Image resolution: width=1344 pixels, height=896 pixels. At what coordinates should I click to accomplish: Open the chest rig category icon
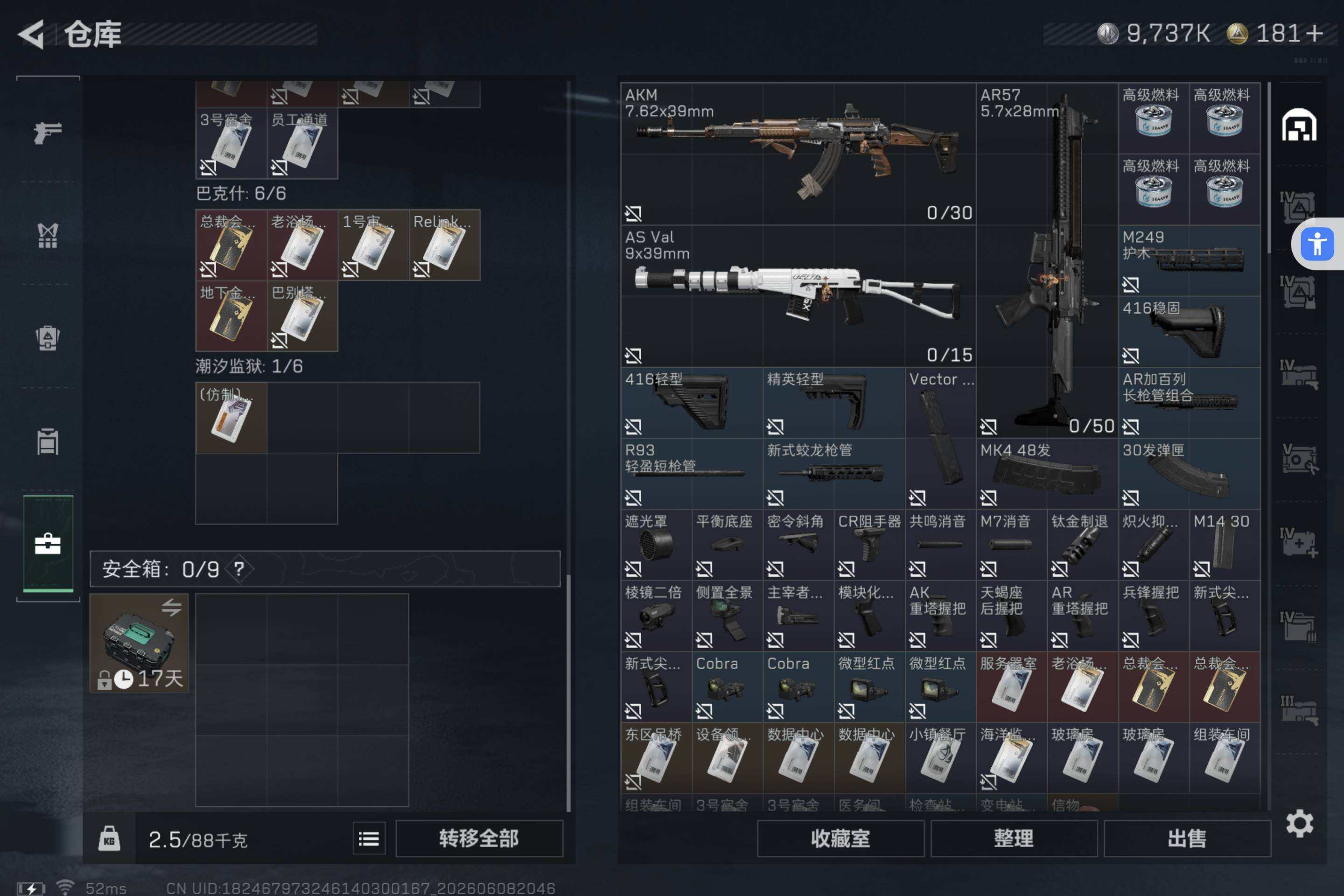click(48, 441)
